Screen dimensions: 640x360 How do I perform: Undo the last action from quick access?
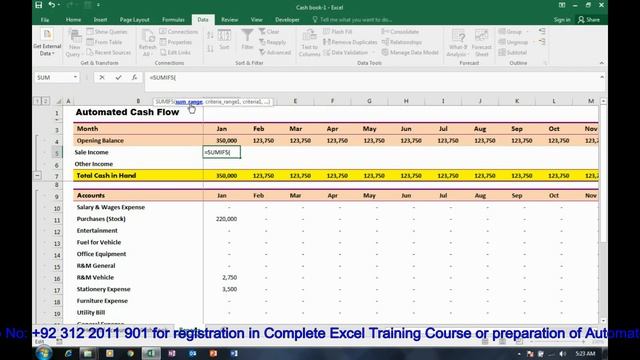pos(51,5)
